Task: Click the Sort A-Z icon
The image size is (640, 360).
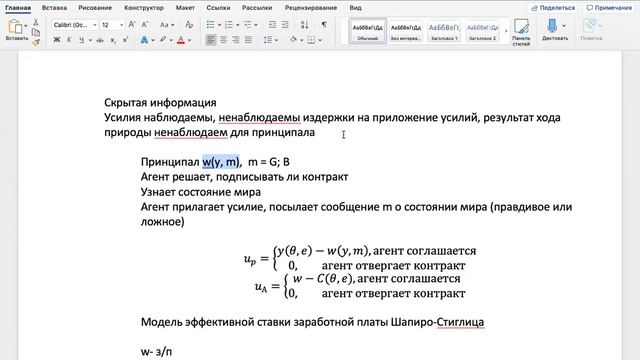Action: point(304,25)
